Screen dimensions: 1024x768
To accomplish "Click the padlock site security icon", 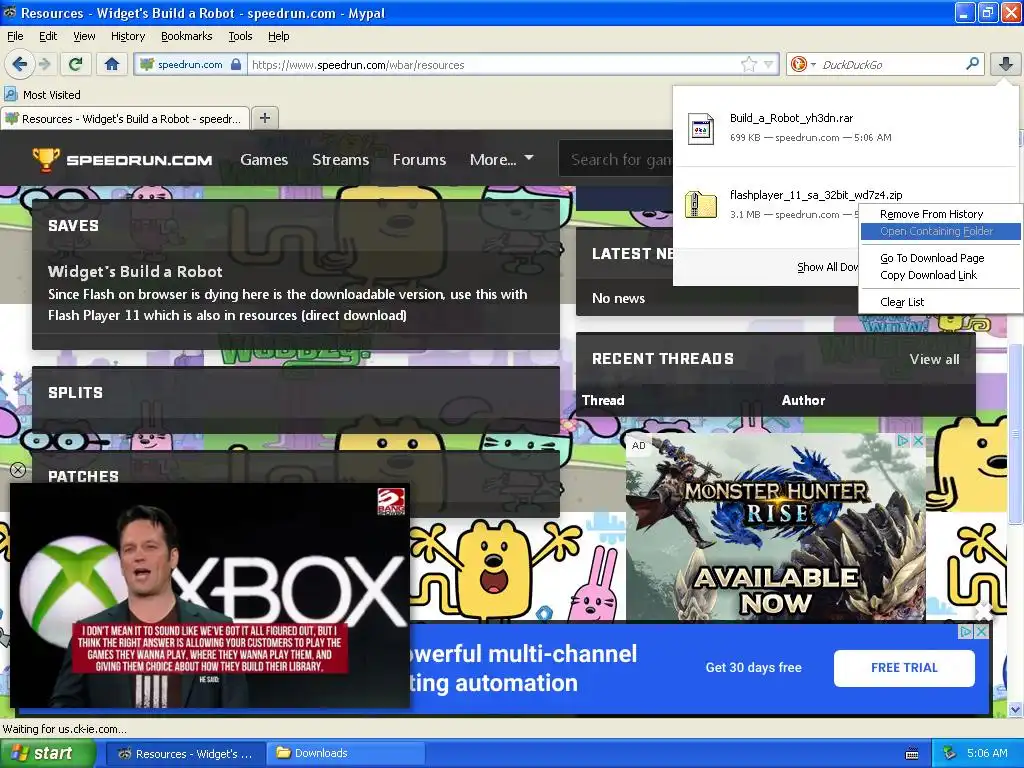I will (x=236, y=64).
